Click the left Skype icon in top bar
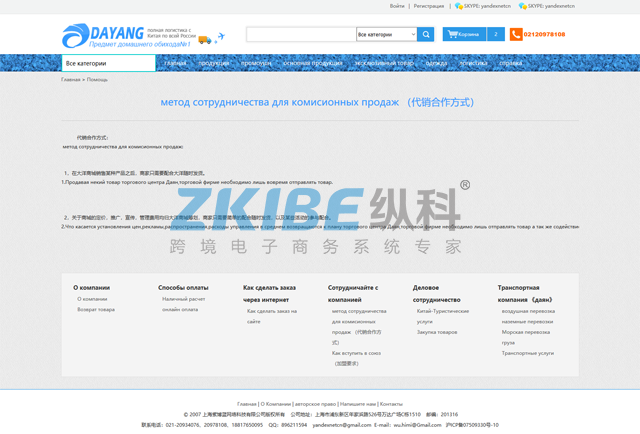This screenshot has height=434, width=640. 459,6
